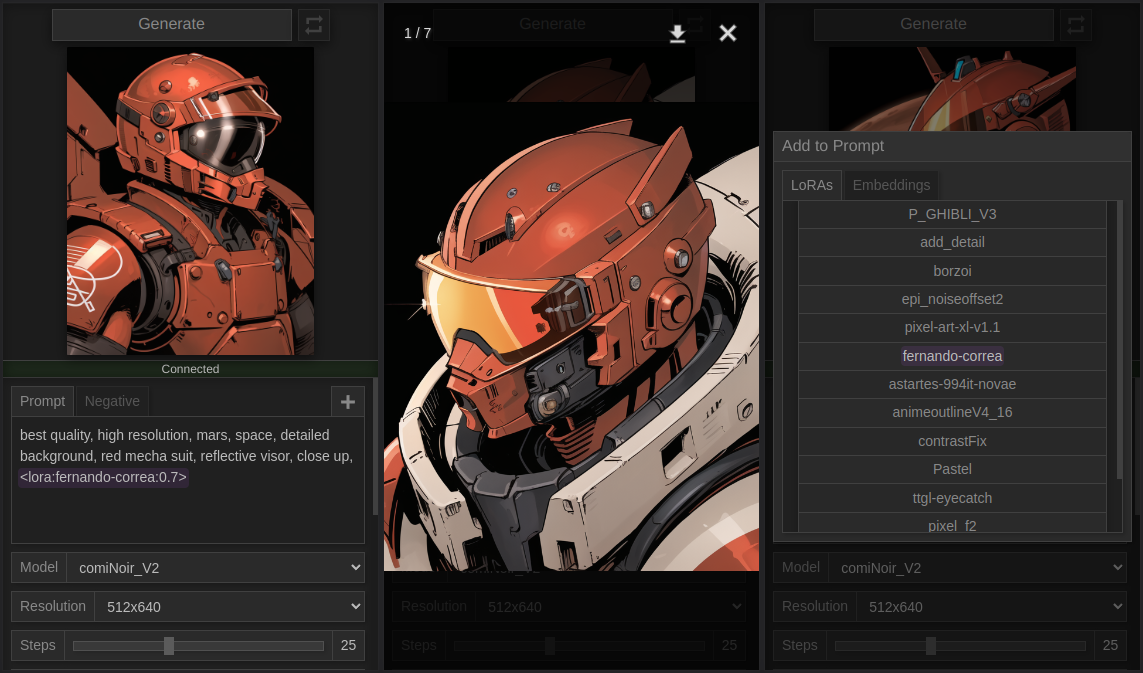Click the left panel Steps value 25
Viewport: 1143px width, 673px height.
348,645
